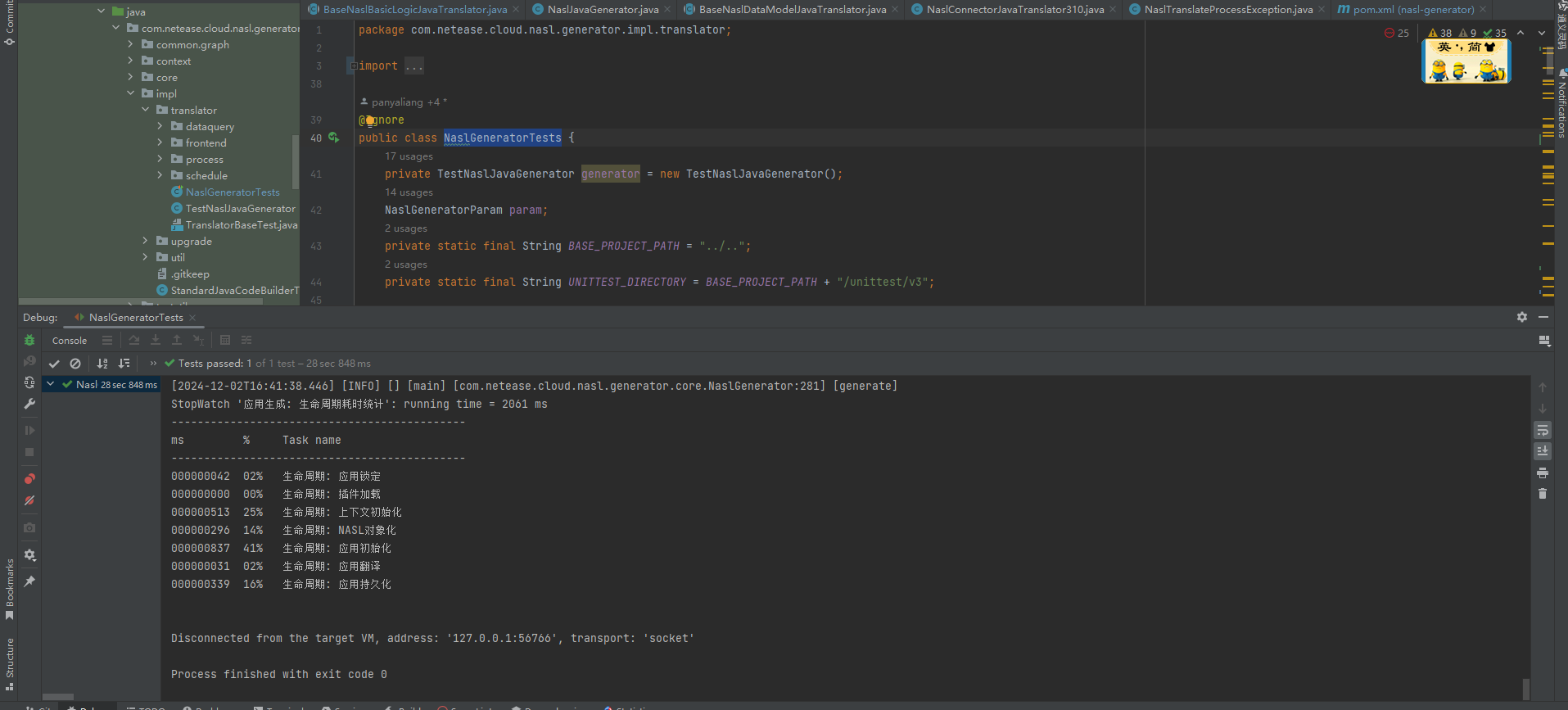Click the Step Out upload-arrow icon
This screenshot has height=710, width=1568.
pyautogui.click(x=176, y=340)
